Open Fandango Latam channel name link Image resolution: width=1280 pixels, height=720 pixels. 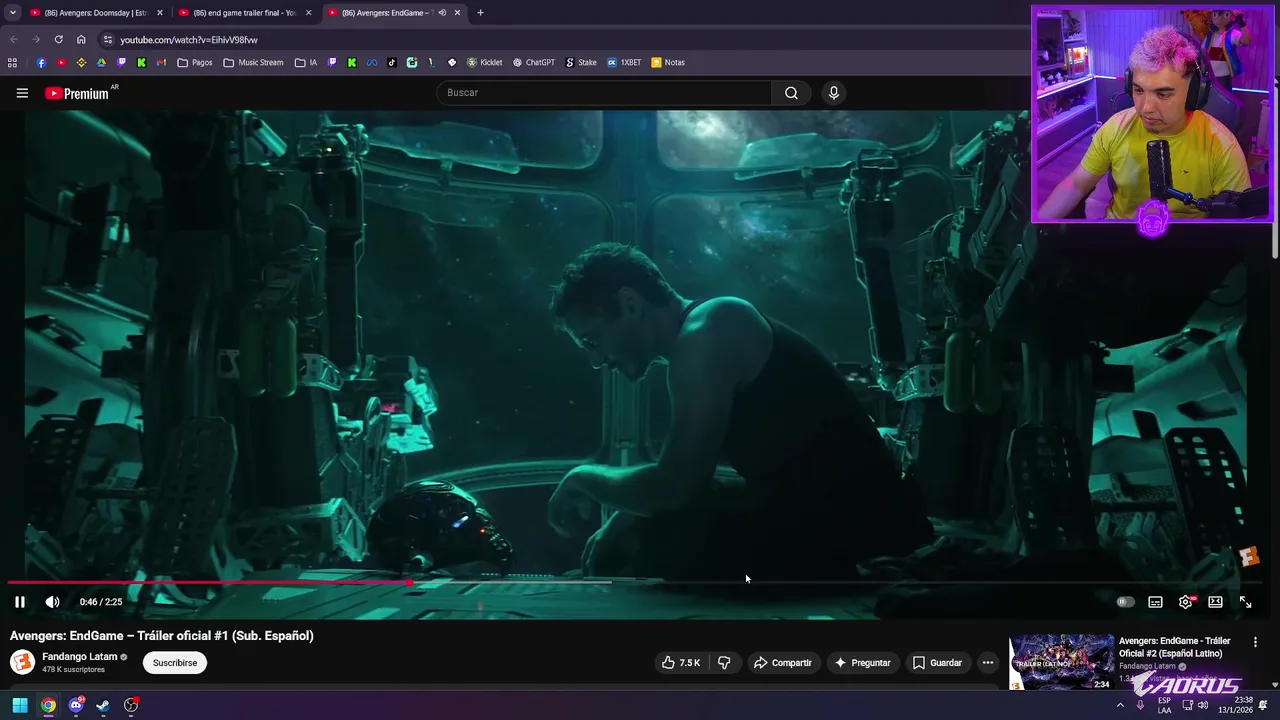click(79, 657)
